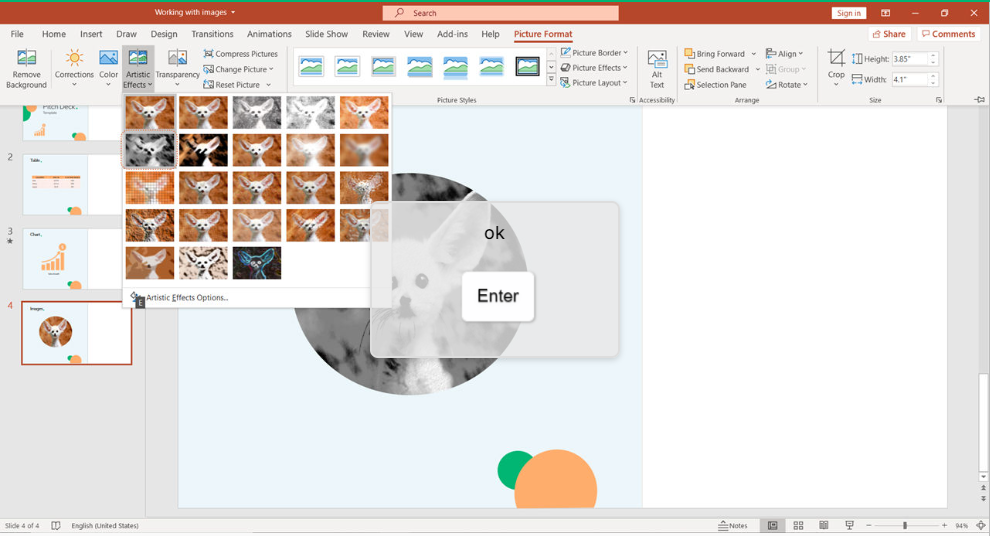Click the spell check status icon
The width and height of the screenshot is (990, 536).
(x=56, y=525)
